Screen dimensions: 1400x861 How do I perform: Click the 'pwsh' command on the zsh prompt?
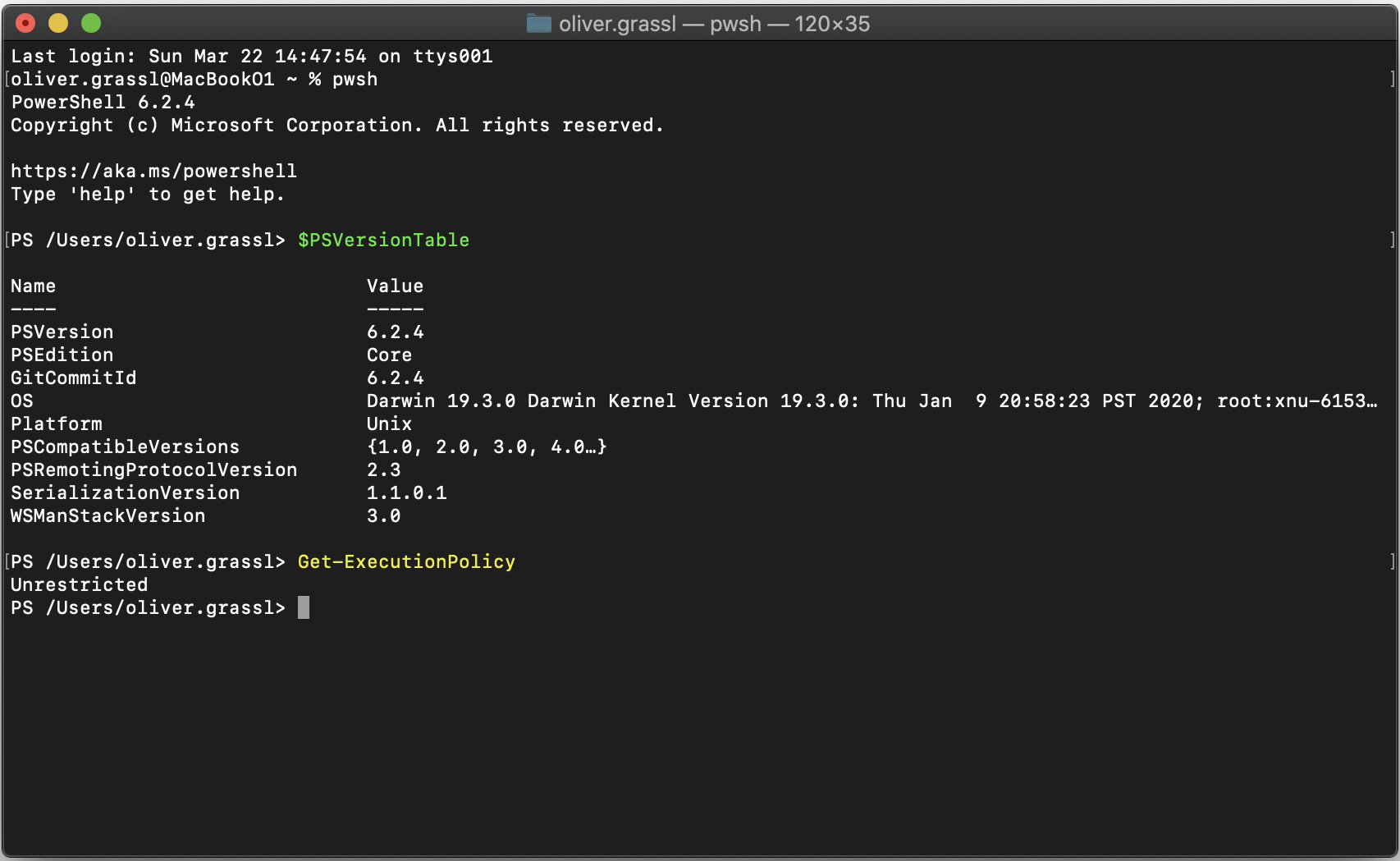pos(355,80)
